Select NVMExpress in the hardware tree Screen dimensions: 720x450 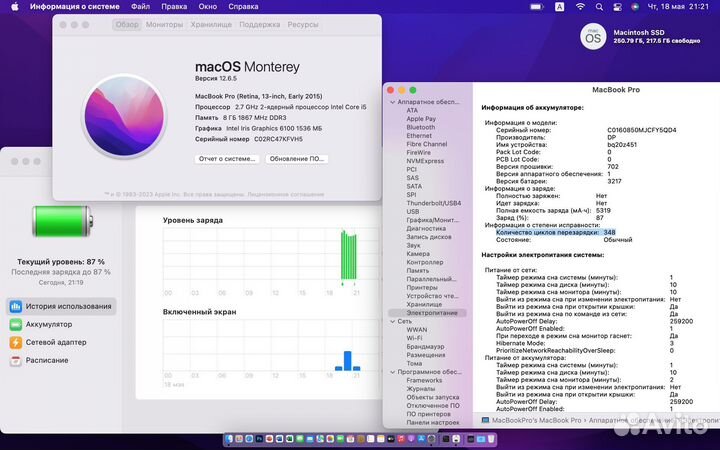(425, 161)
